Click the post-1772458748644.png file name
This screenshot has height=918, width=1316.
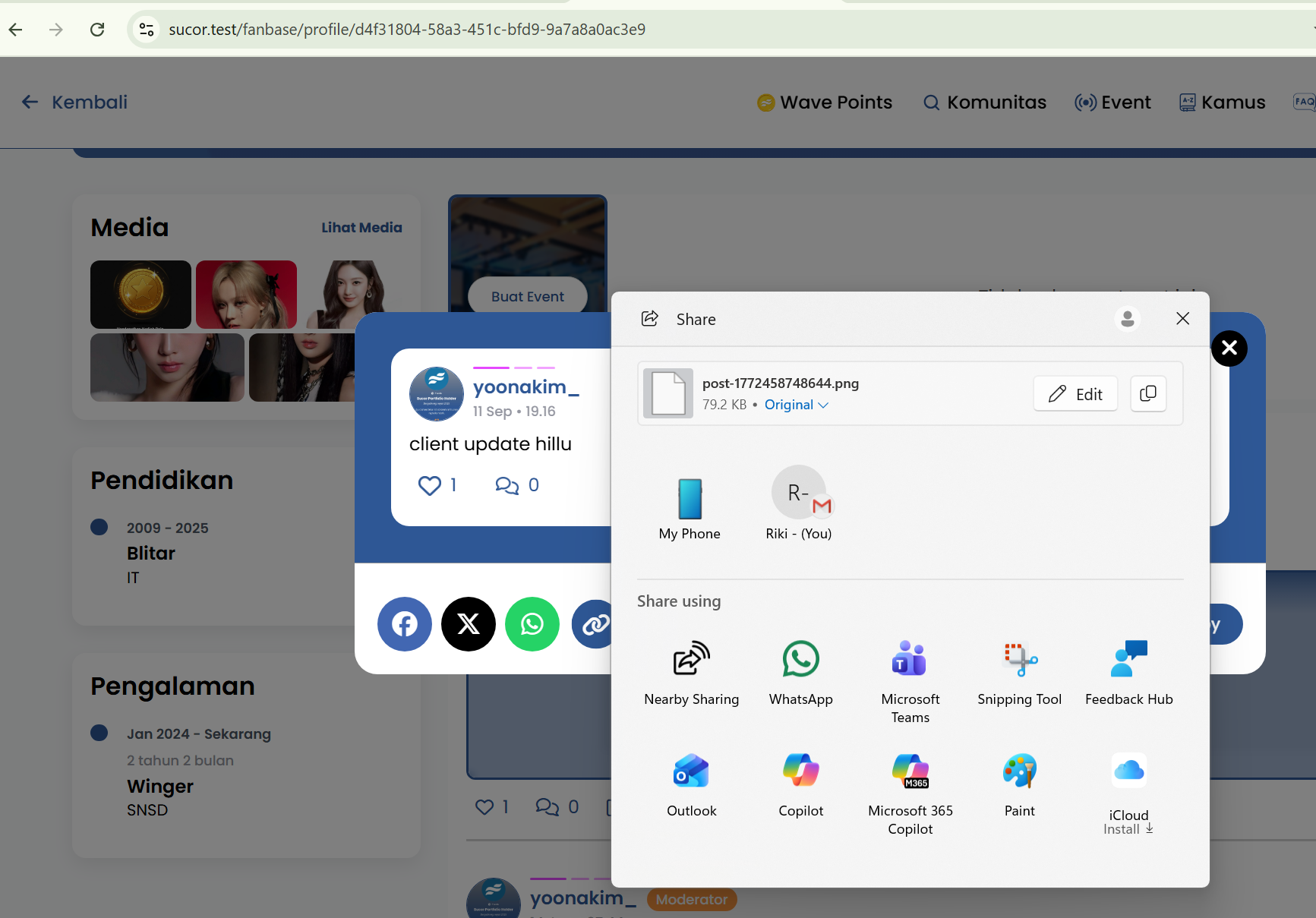[x=781, y=383]
